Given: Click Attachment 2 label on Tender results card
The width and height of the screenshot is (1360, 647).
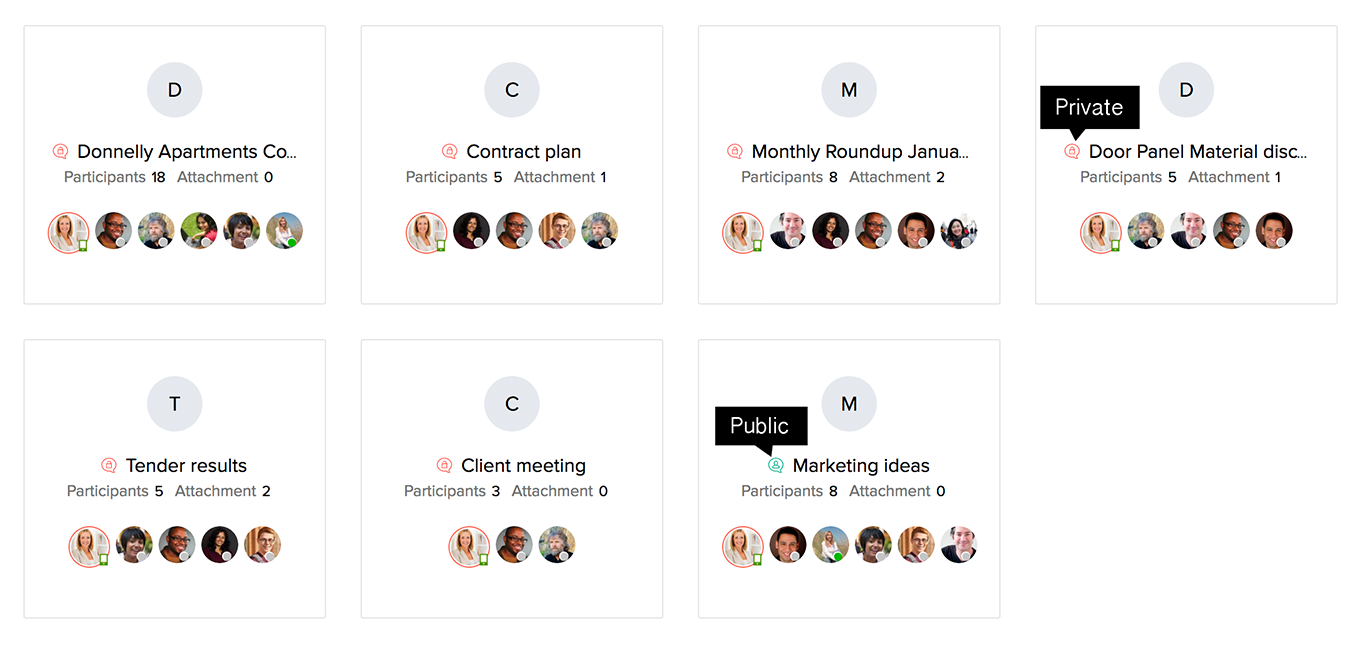Looking at the screenshot, I should [223, 491].
